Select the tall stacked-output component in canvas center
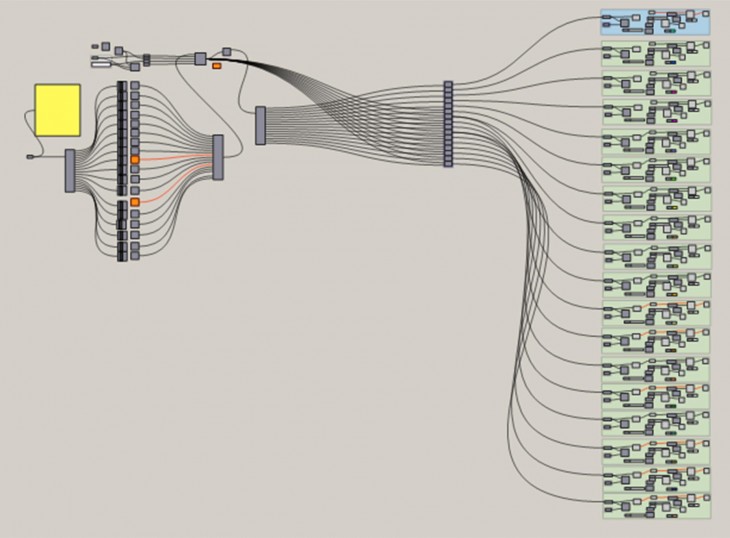This screenshot has width=730, height=538. [448, 124]
